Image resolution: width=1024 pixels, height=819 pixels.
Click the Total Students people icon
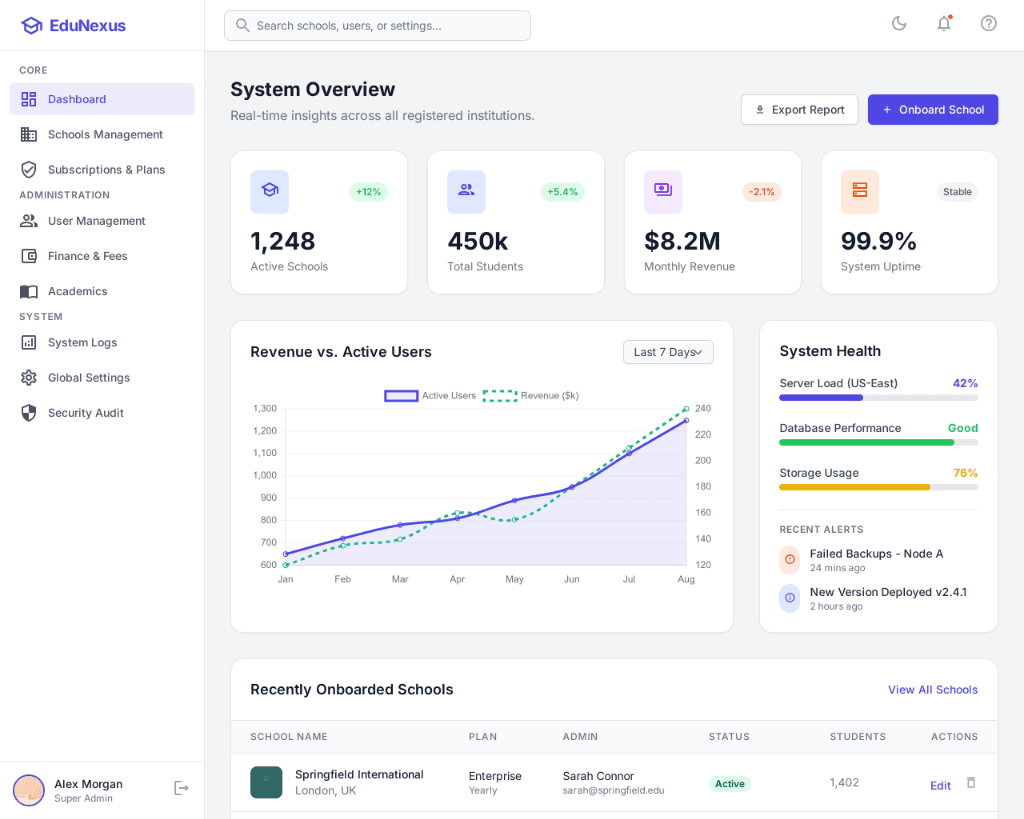point(466,191)
